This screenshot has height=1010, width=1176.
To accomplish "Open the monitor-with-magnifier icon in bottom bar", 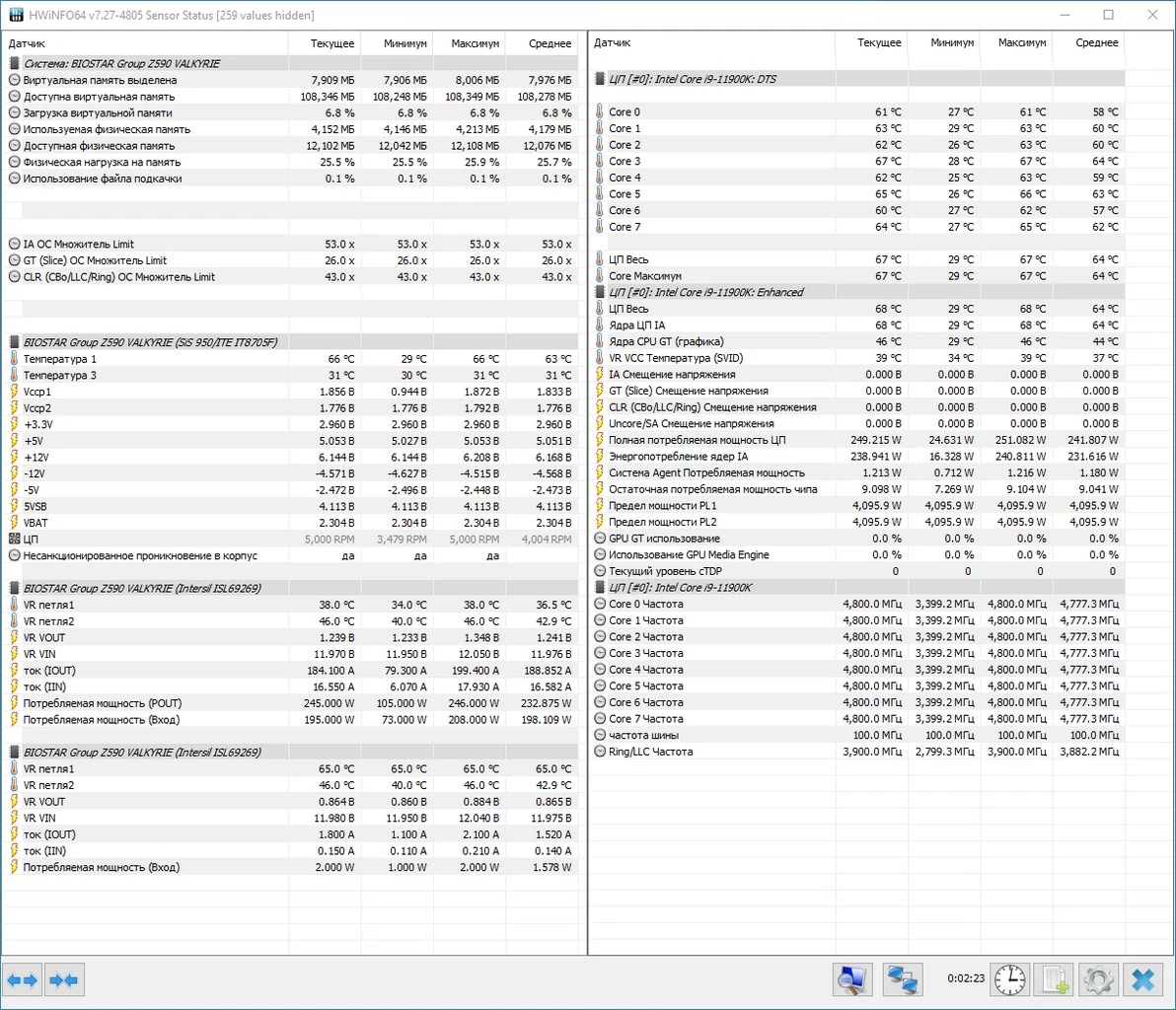I will 852,979.
